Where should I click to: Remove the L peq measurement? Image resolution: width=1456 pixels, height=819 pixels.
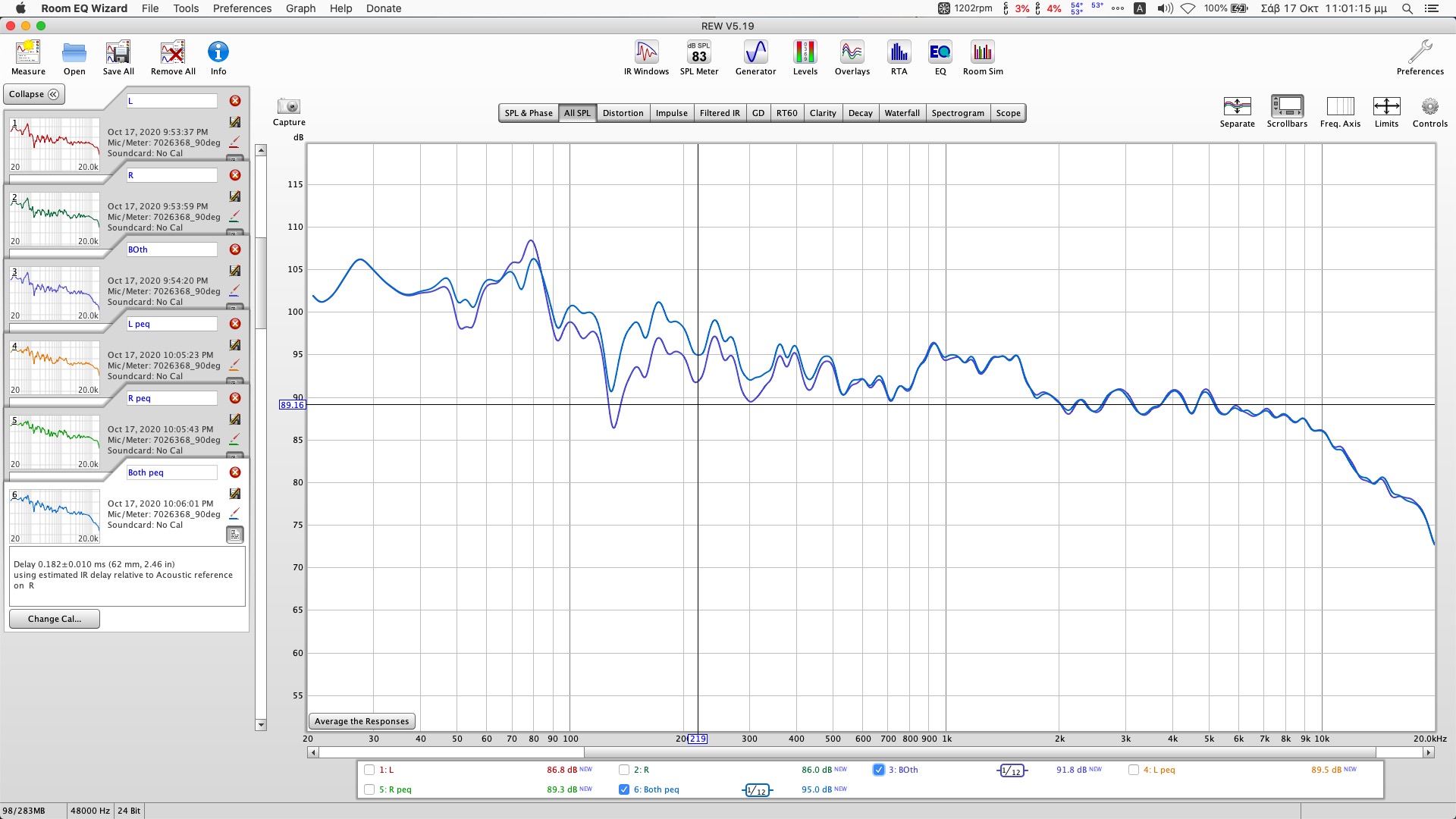[235, 324]
